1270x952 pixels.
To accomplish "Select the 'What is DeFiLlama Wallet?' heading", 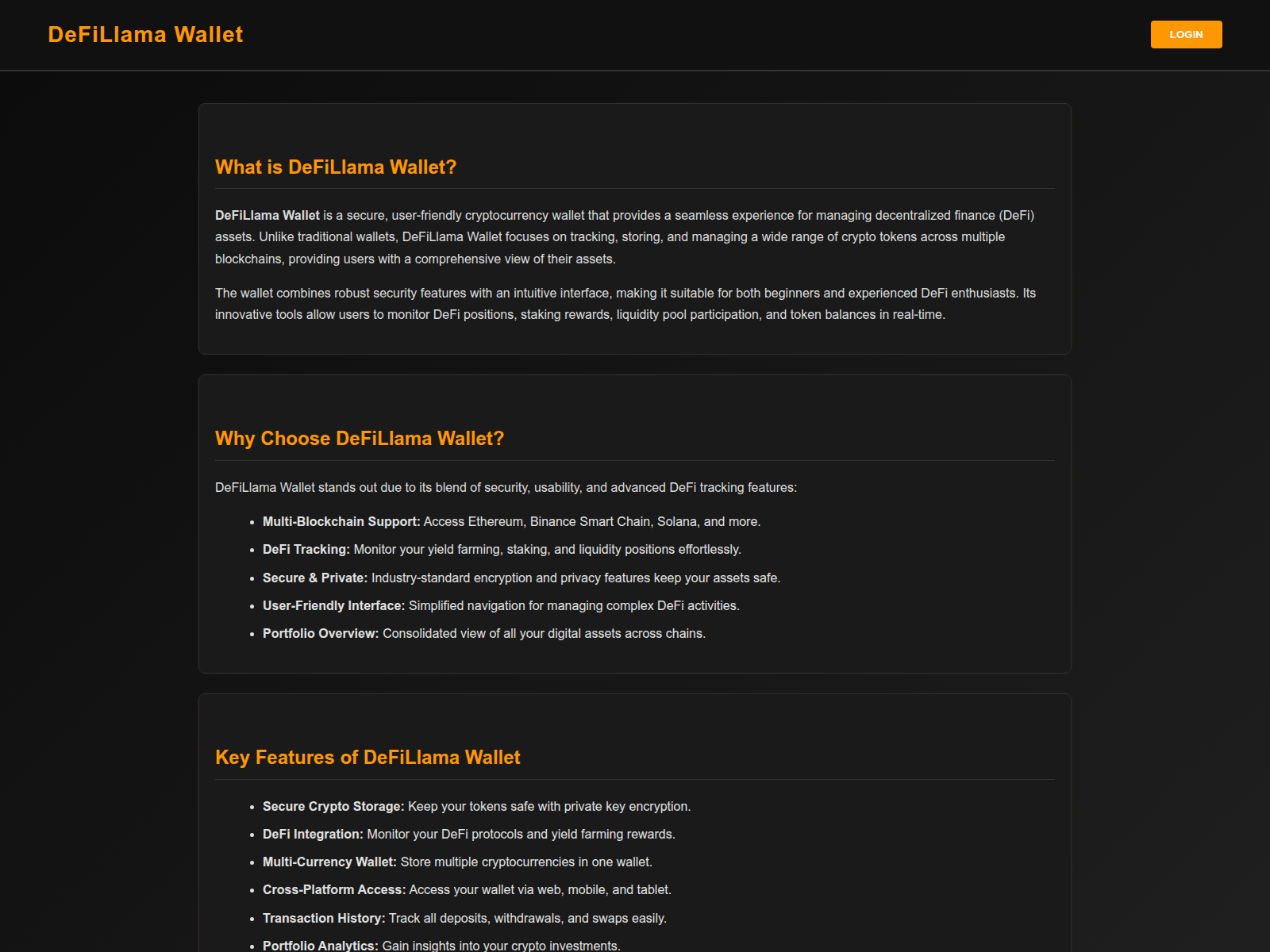I will pyautogui.click(x=336, y=167).
